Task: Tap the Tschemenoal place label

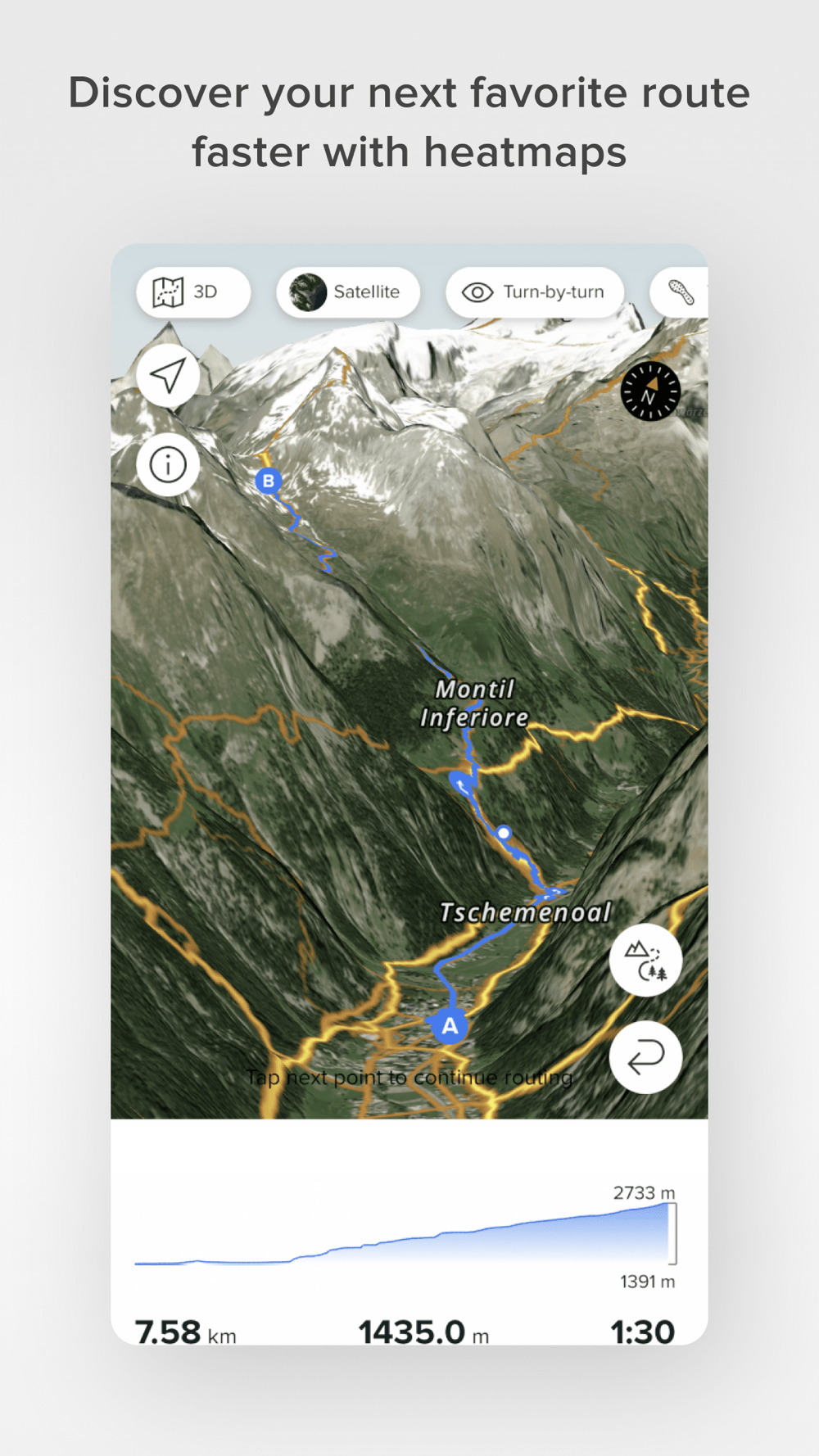Action: coord(525,912)
